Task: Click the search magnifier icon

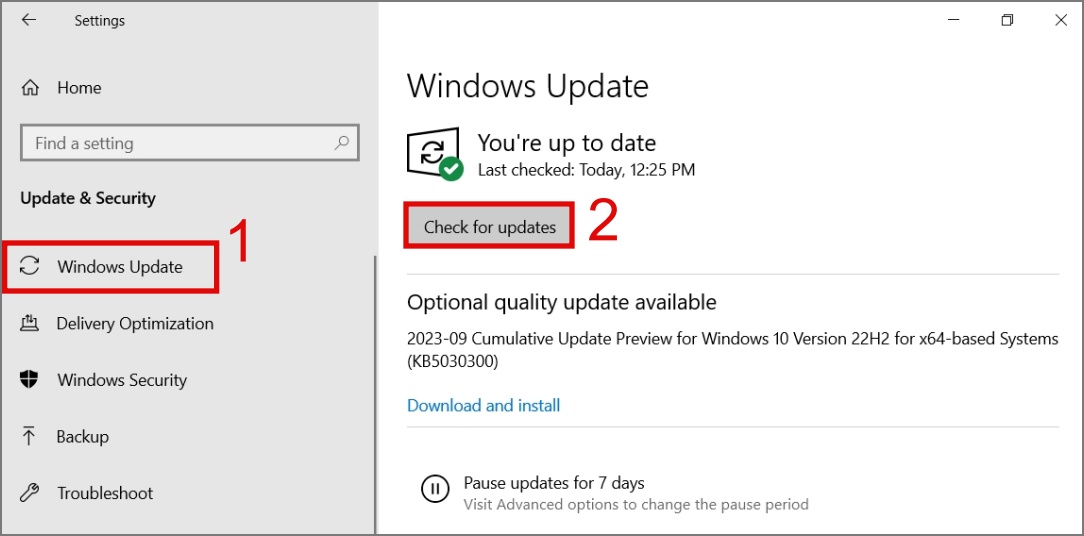Action: coord(342,143)
